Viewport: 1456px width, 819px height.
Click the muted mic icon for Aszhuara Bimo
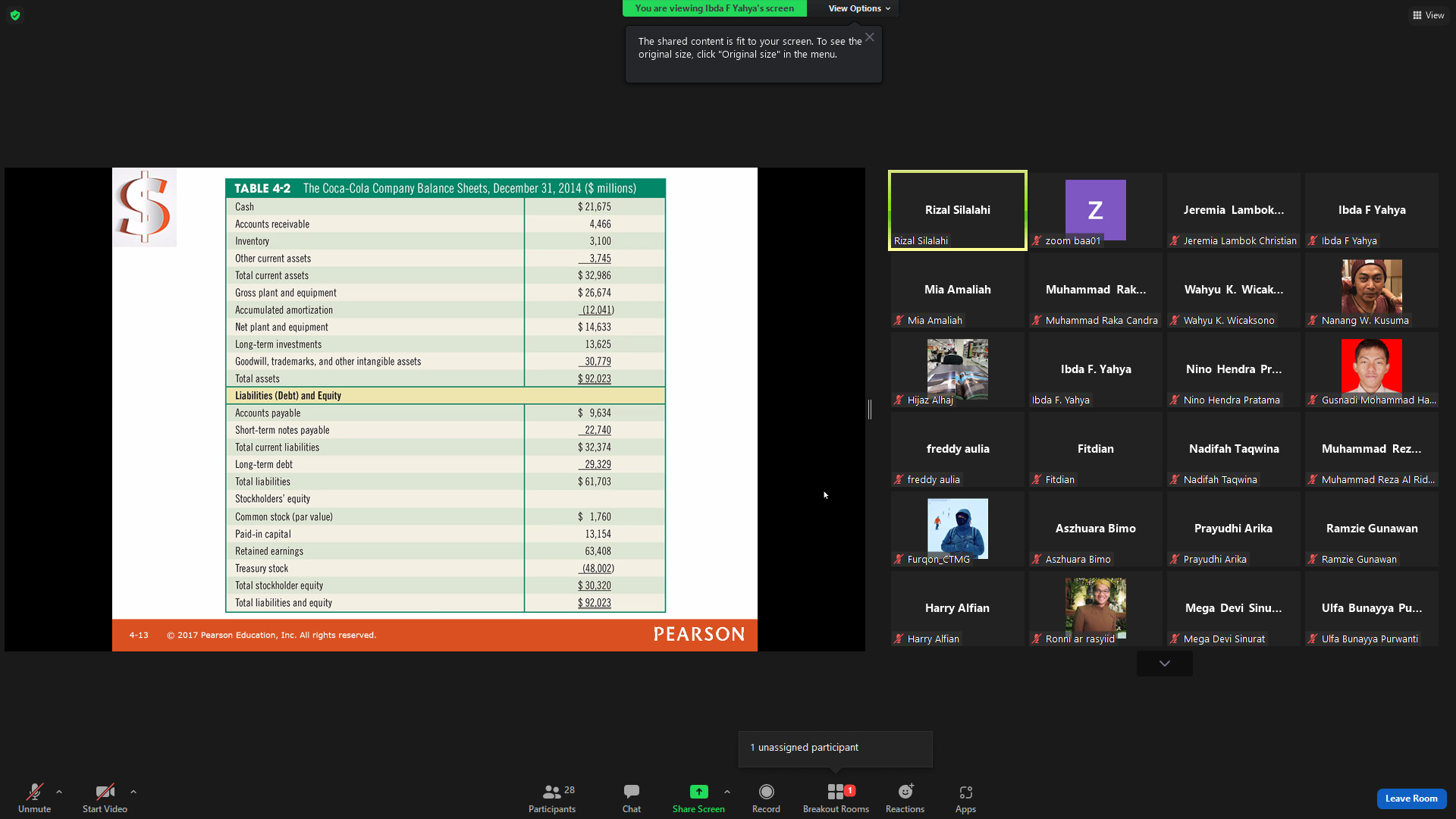point(1037,560)
